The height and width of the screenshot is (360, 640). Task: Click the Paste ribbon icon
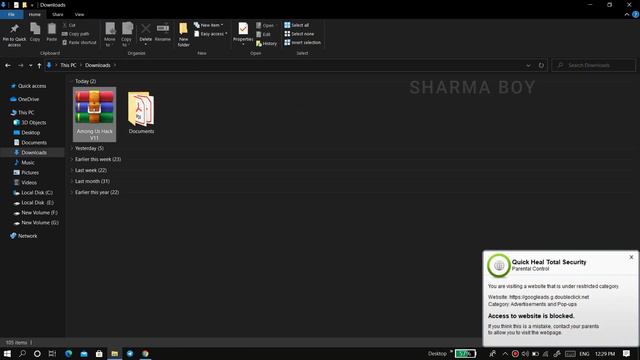51,32
